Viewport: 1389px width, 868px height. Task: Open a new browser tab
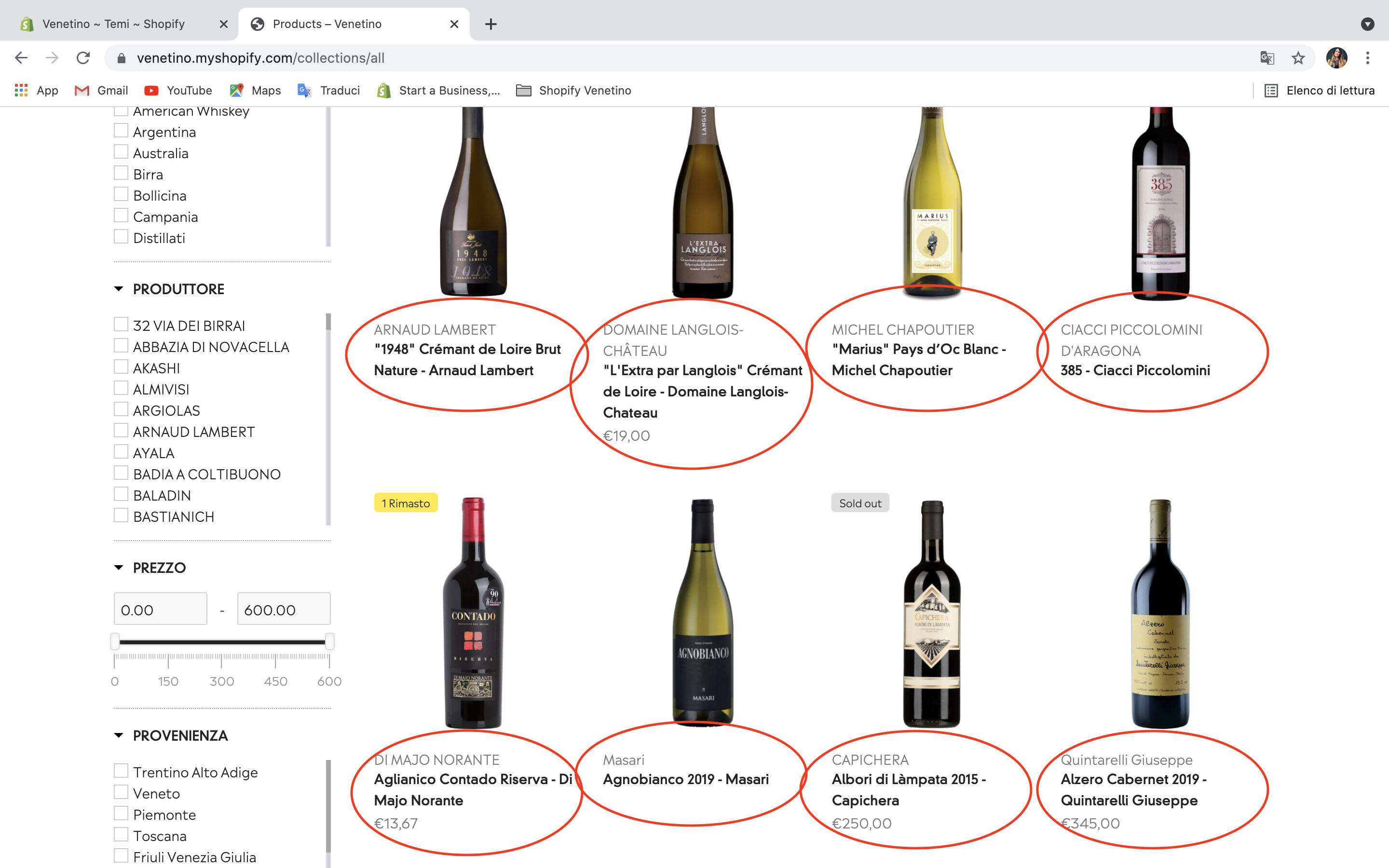(490, 24)
